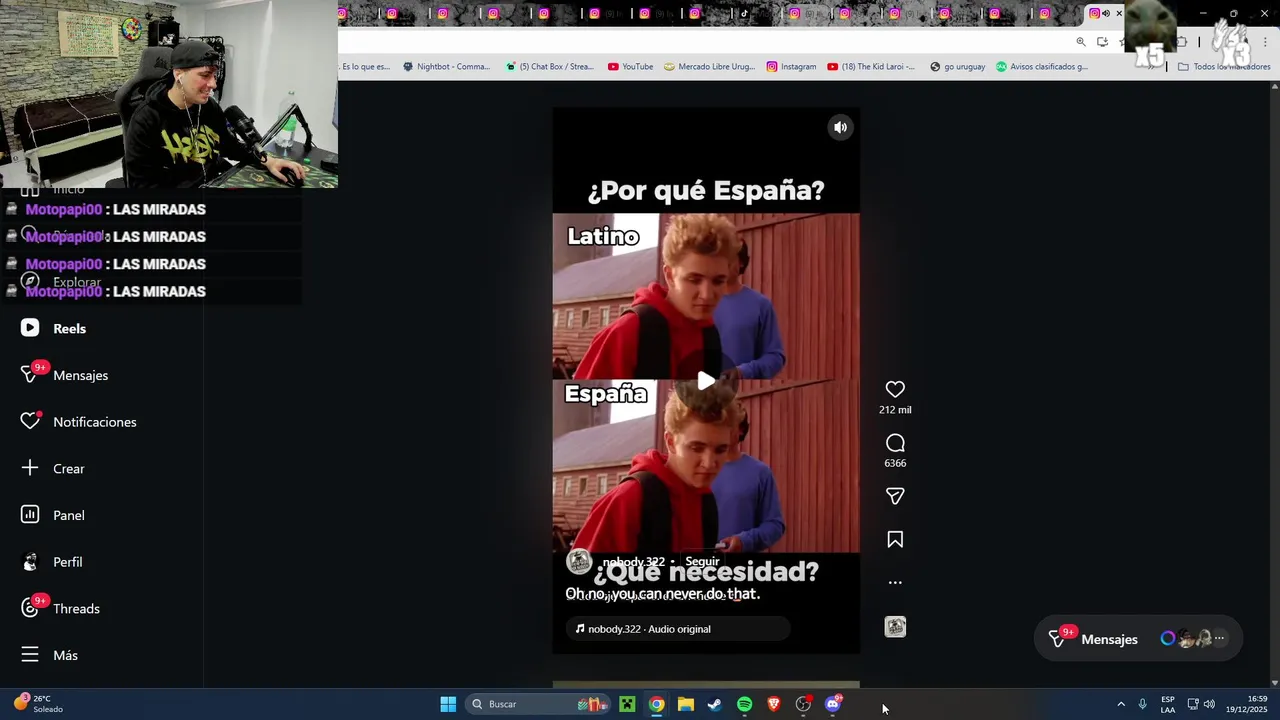Open Steam from the taskbar
Image resolution: width=1280 pixels, height=720 pixels.
point(715,704)
